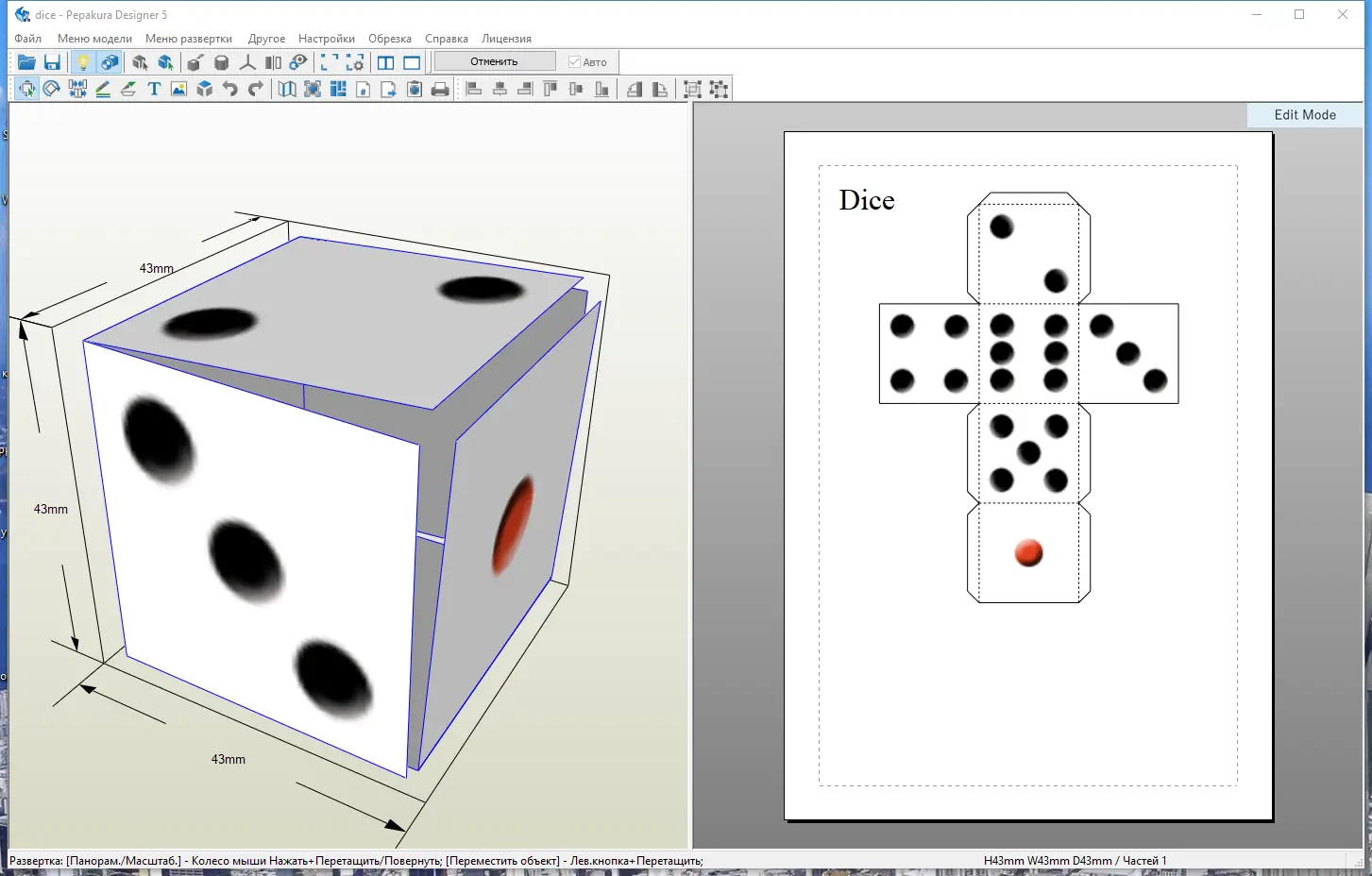Image resolution: width=1372 pixels, height=876 pixels.
Task: Select the Text insertion tool
Action: point(154,89)
